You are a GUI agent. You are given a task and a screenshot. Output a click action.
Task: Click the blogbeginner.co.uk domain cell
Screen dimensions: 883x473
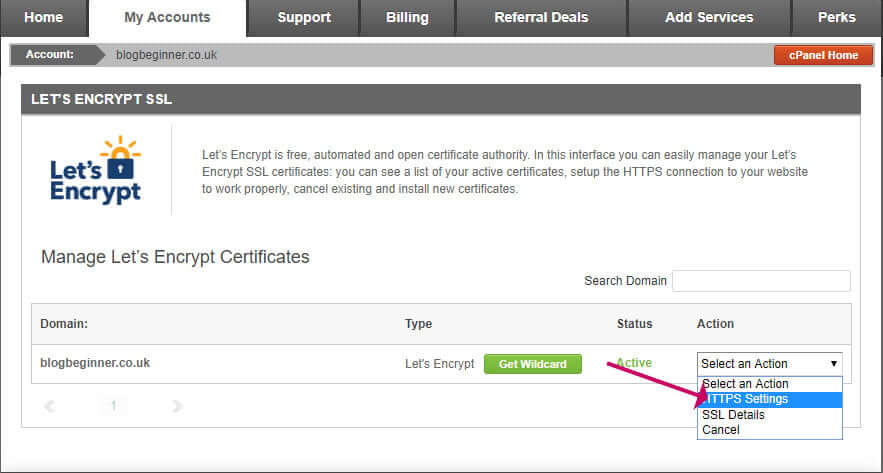[95, 363]
